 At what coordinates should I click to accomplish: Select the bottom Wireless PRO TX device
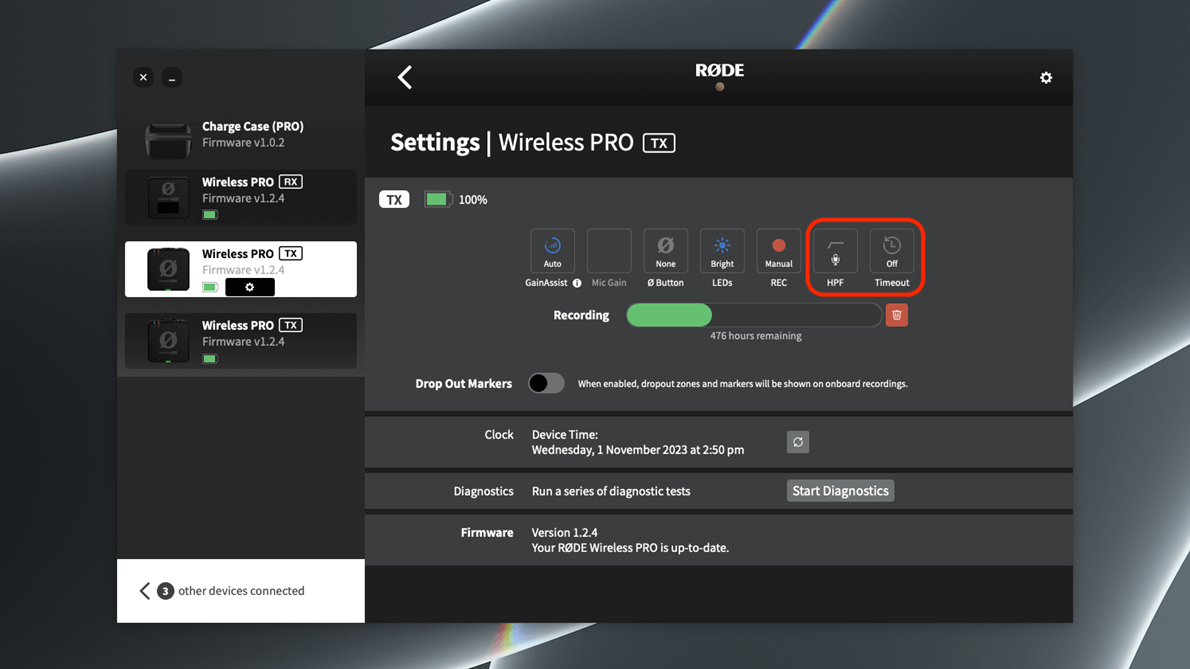(241, 341)
